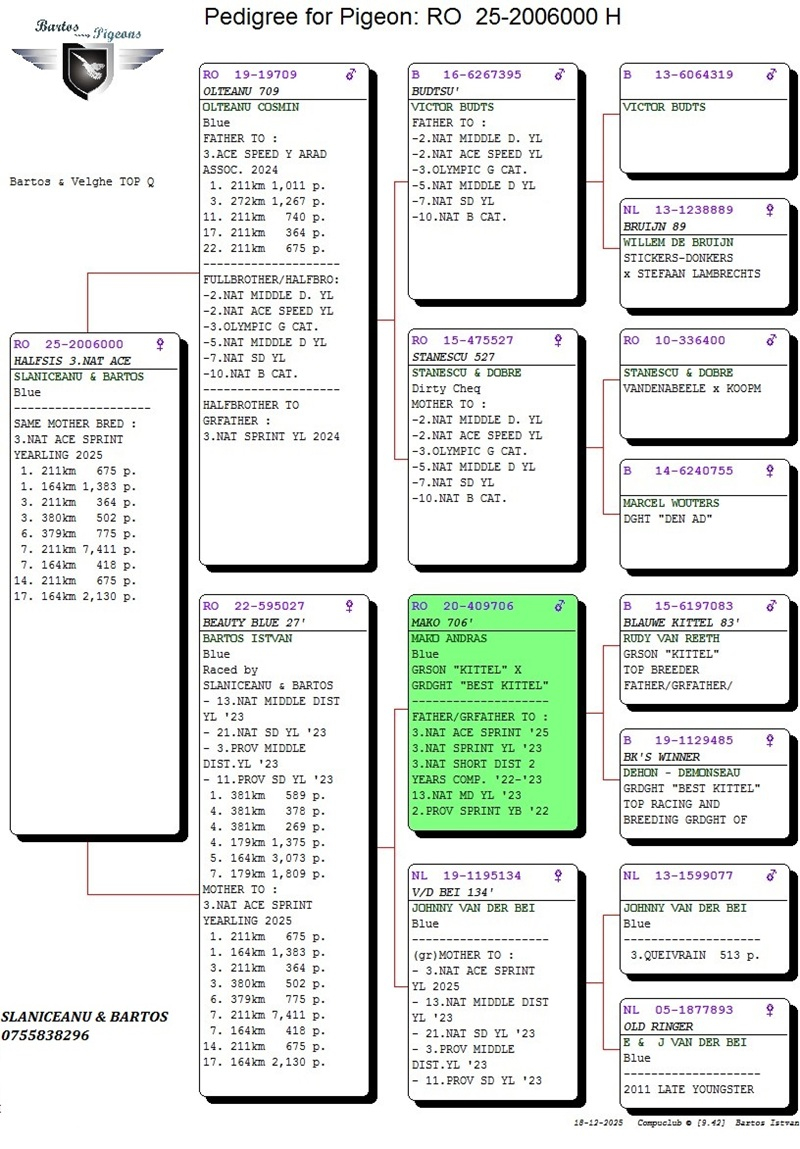Screen dimensions: 800x1149
Task: Click male symbol on RO 19-19709 box
Action: pyautogui.click(x=350, y=75)
